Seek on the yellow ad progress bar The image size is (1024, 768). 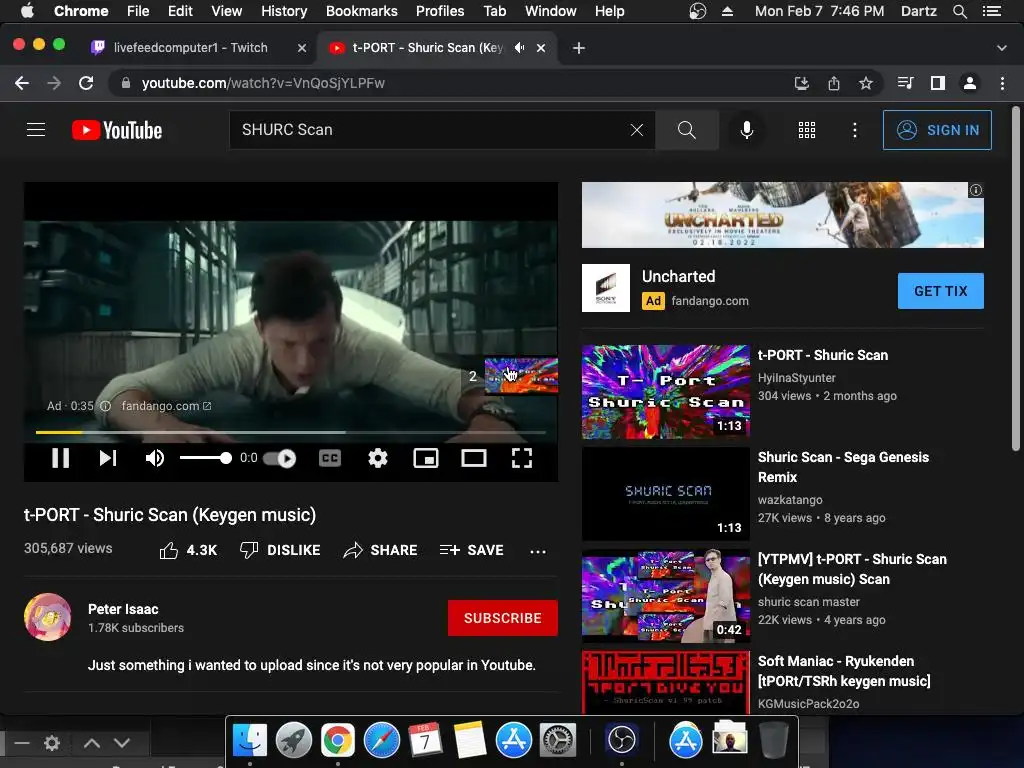(x=291, y=432)
